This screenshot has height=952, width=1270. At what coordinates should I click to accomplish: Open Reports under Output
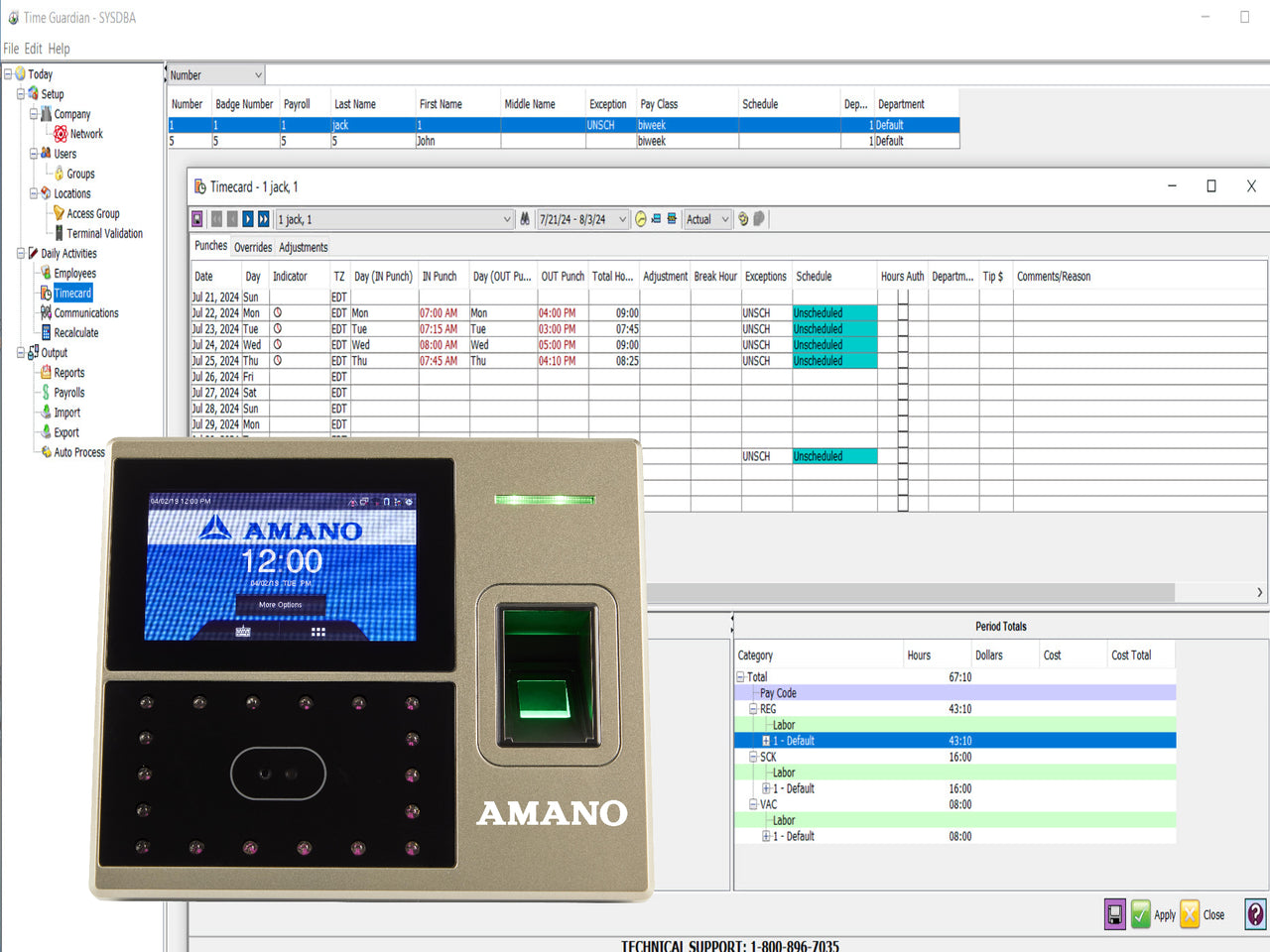68,373
